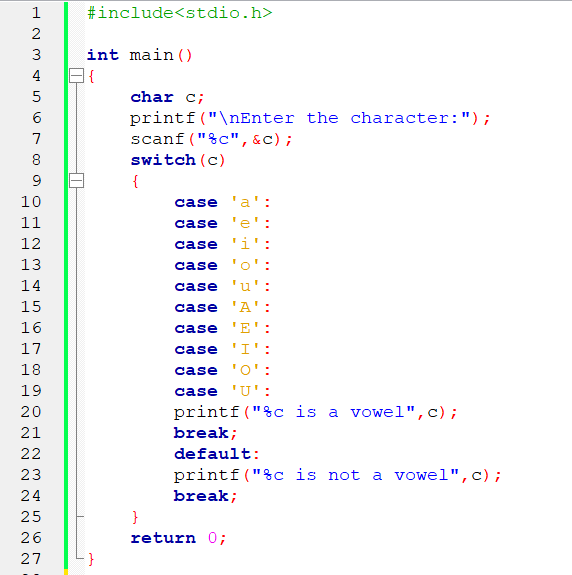
Task: Click the 'int' keyword on line 3
Action: click(103, 55)
